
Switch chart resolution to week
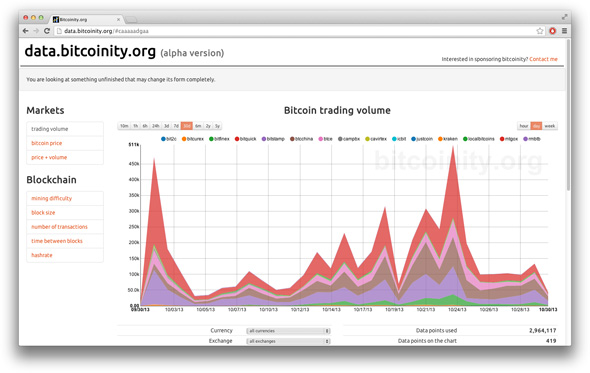550,126
